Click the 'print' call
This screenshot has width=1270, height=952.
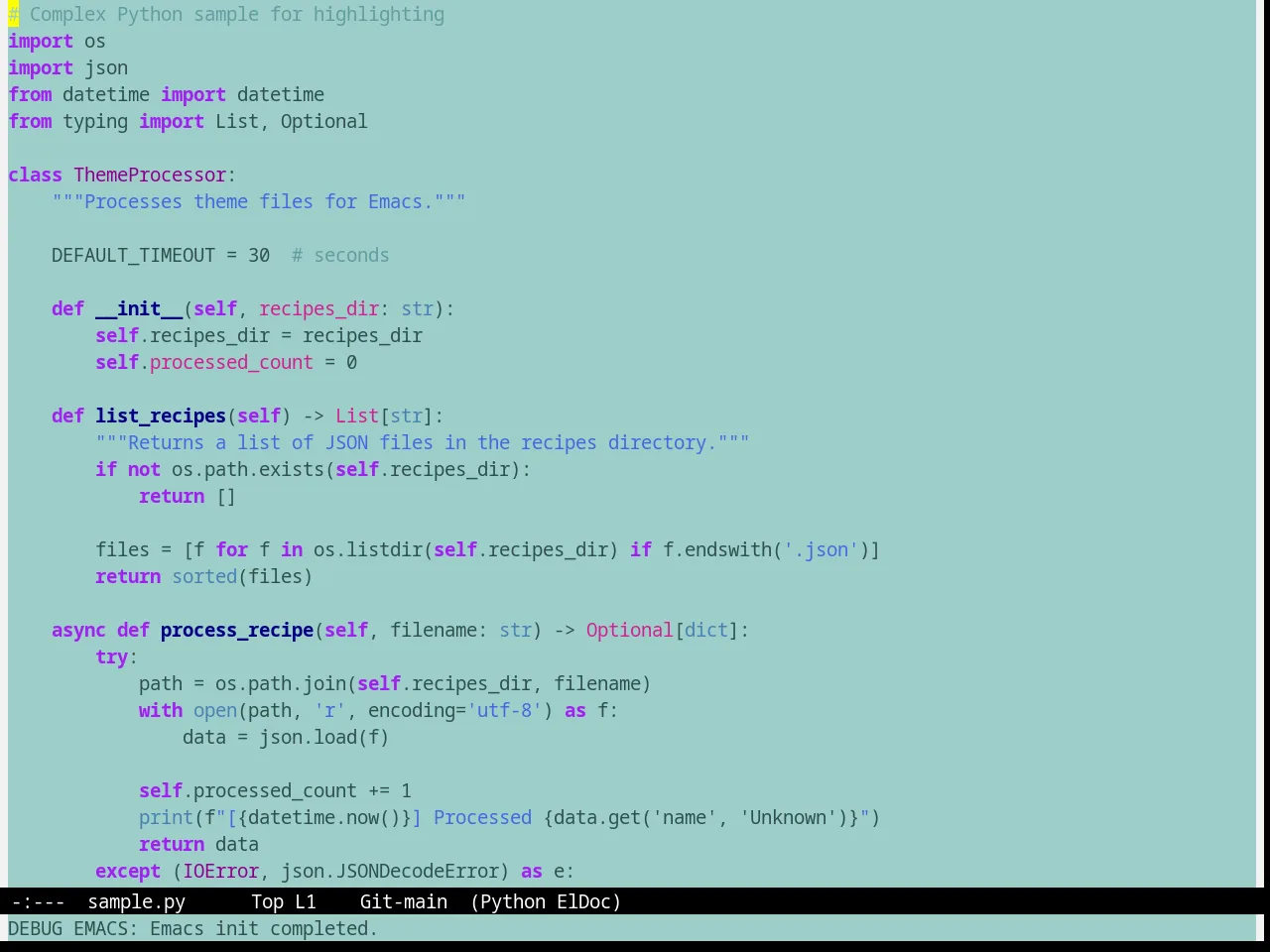(166, 818)
